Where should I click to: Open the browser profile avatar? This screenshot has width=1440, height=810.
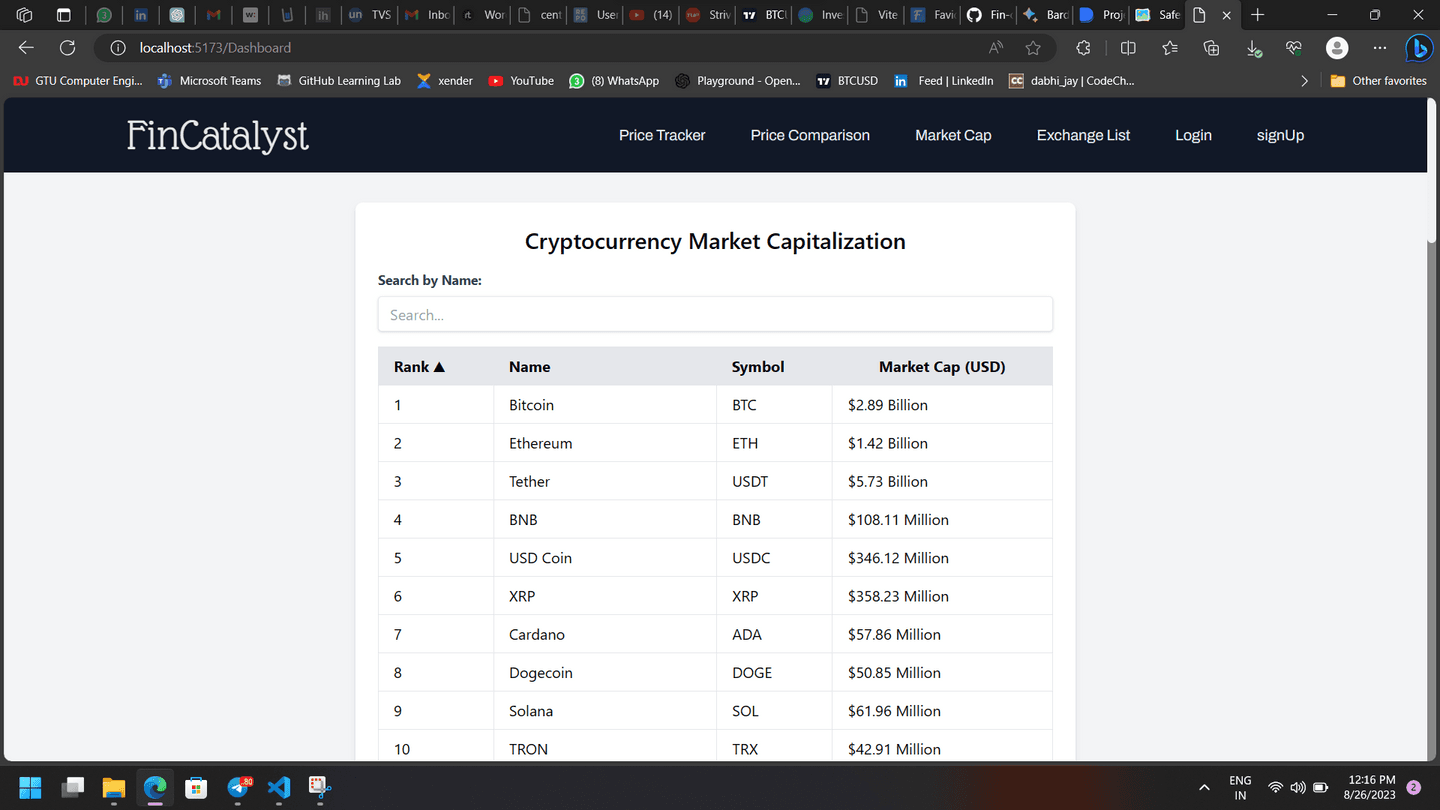point(1337,48)
